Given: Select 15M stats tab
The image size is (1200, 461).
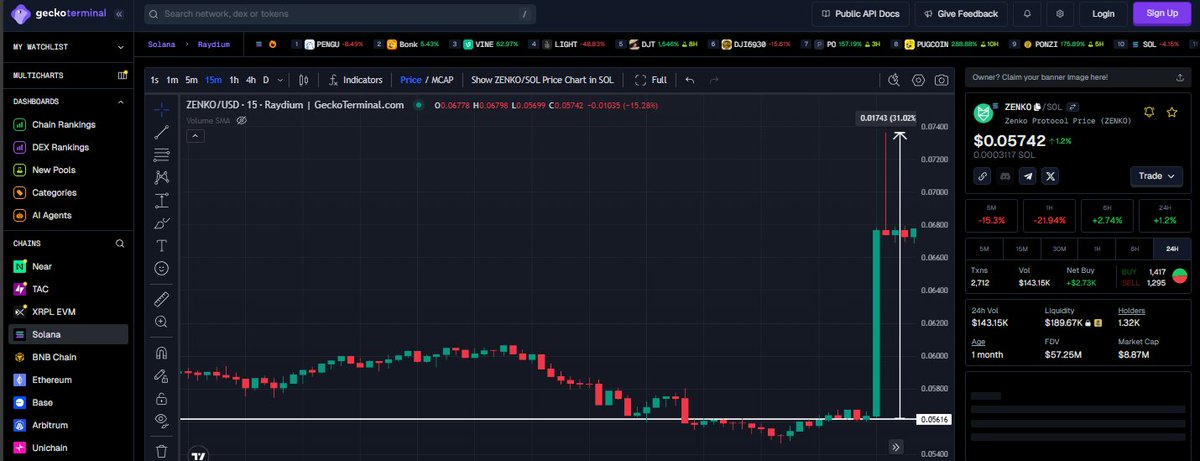Looking at the screenshot, I should (1022, 248).
